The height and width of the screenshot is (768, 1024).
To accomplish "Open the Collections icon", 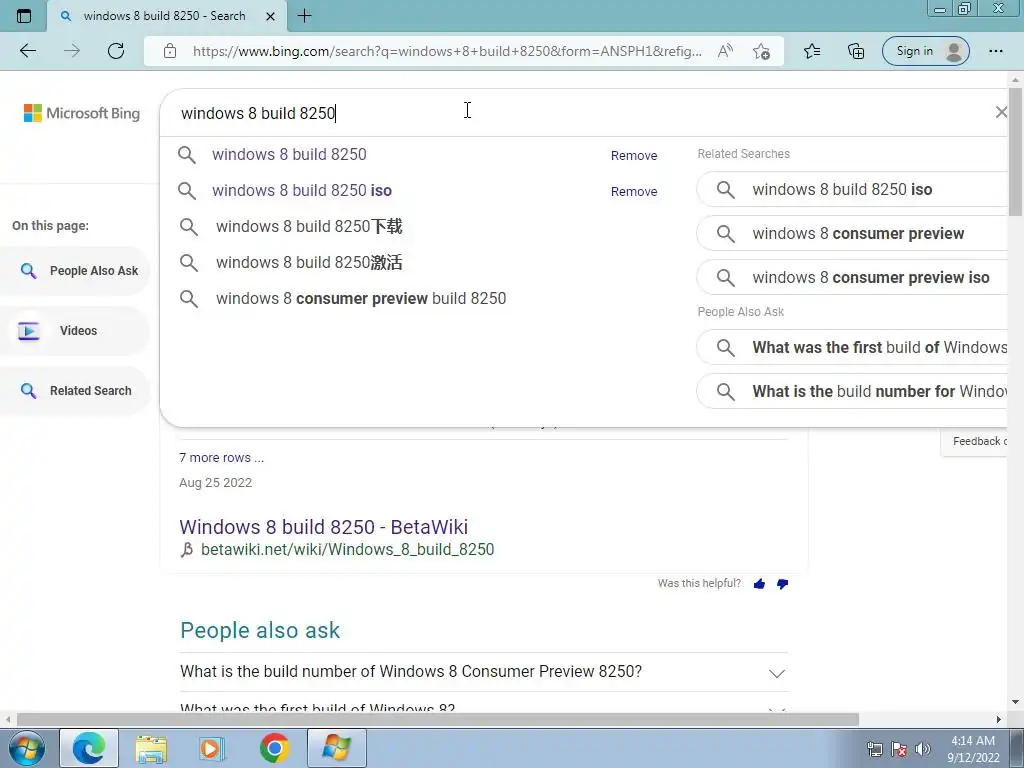I will 856,51.
